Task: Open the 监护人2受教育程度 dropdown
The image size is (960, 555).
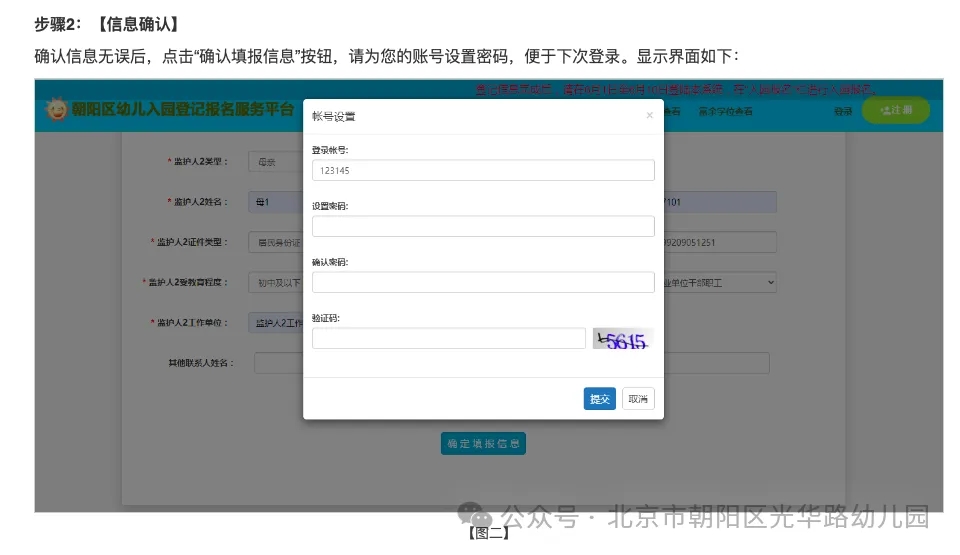Action: 276,282
